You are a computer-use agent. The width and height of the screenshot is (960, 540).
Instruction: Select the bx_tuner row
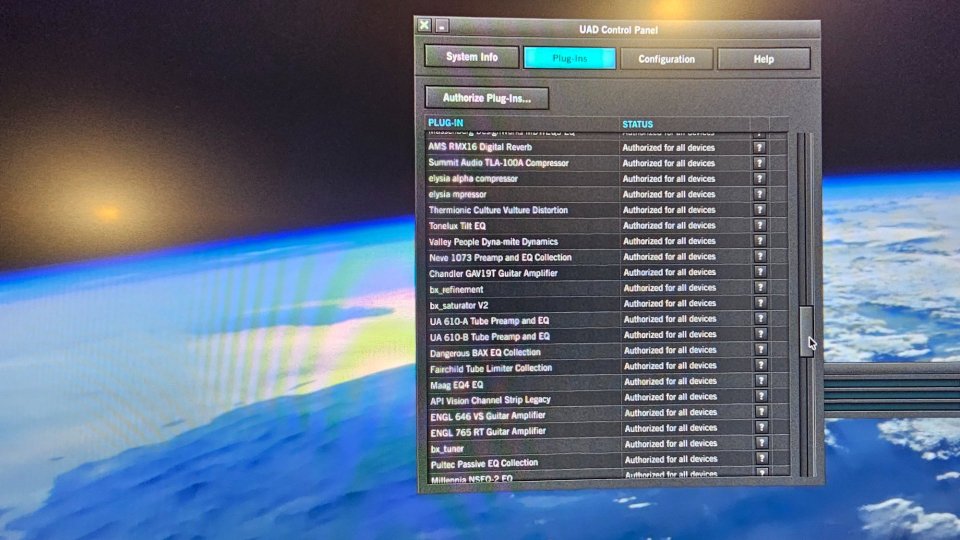point(609,446)
